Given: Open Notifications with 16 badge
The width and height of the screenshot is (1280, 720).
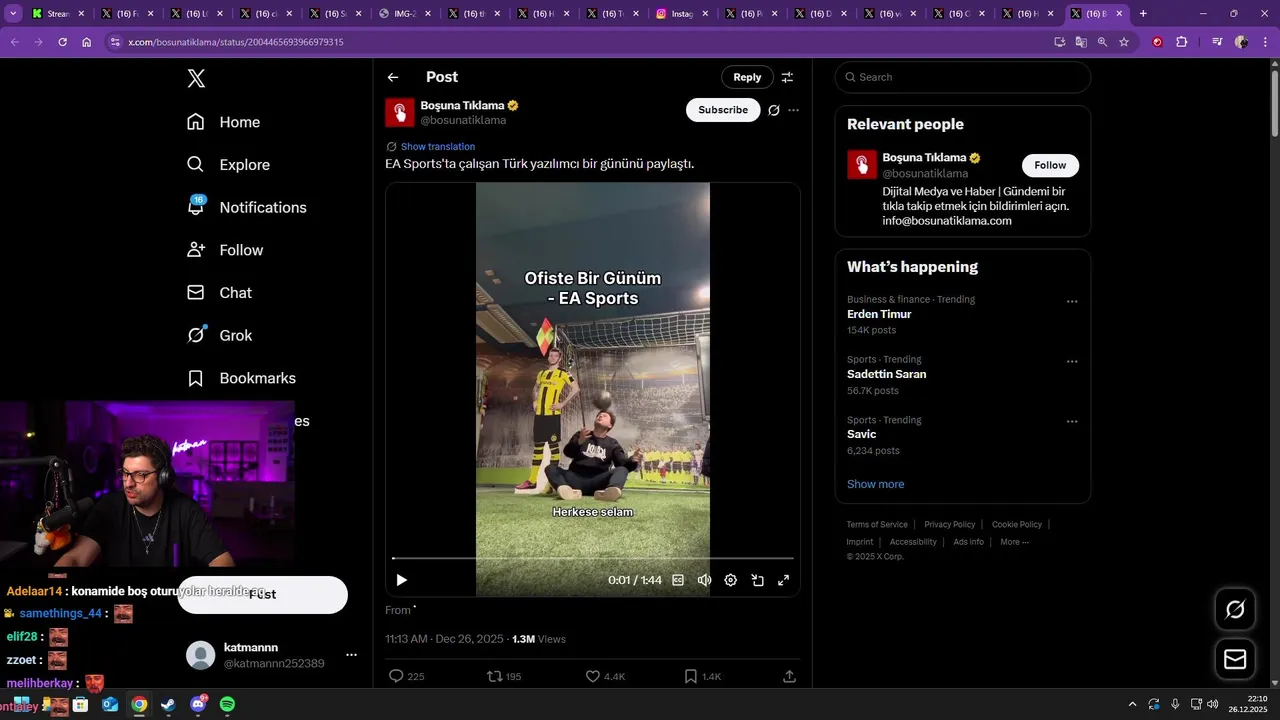Looking at the screenshot, I should 247,207.
